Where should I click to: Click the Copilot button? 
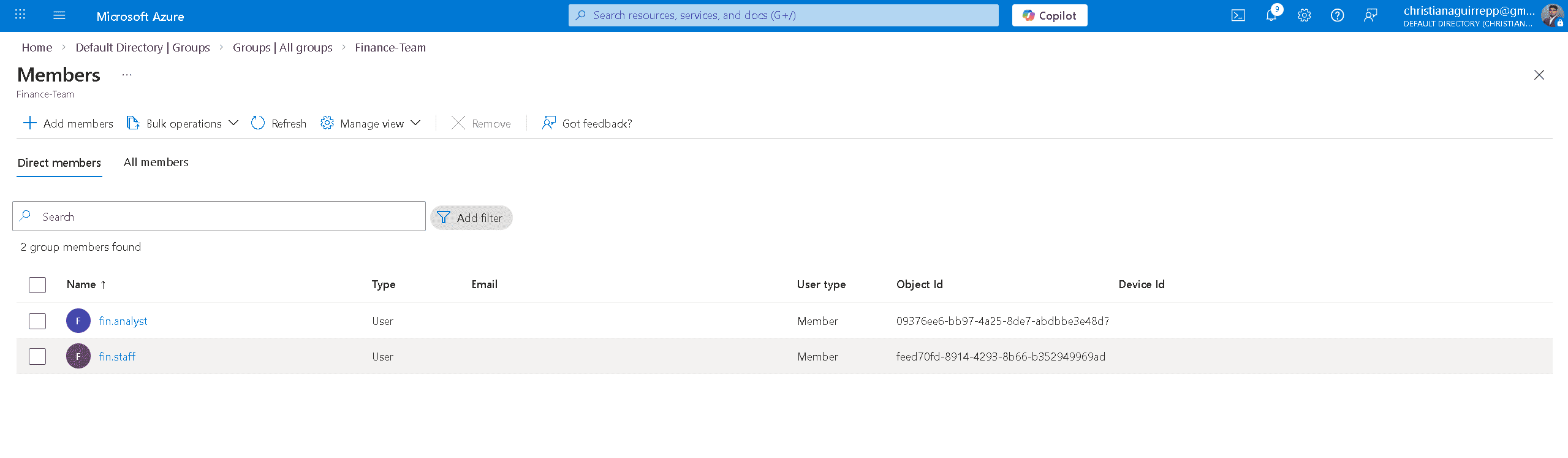click(x=1049, y=15)
